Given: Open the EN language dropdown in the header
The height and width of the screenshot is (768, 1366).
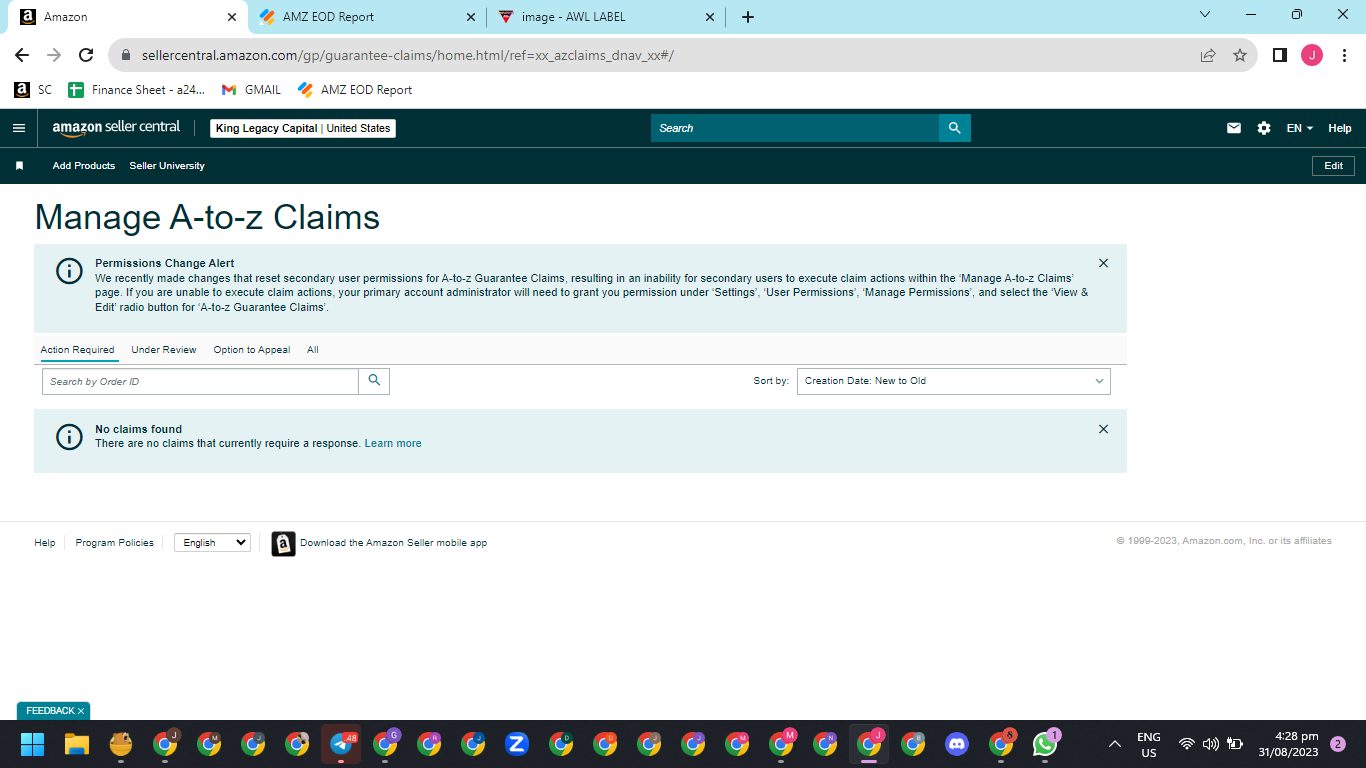Looking at the screenshot, I should (x=1300, y=128).
